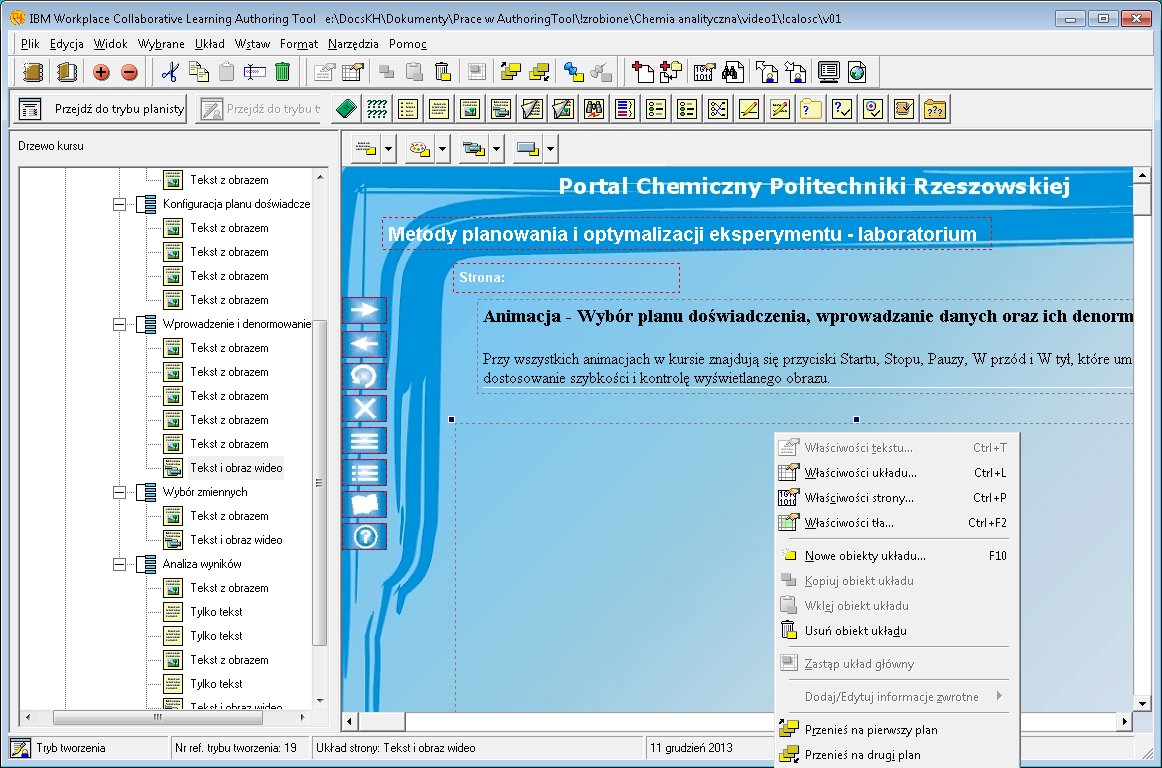Click the right-arrow next page button
Image resolution: width=1162 pixels, height=768 pixels.
click(x=365, y=310)
